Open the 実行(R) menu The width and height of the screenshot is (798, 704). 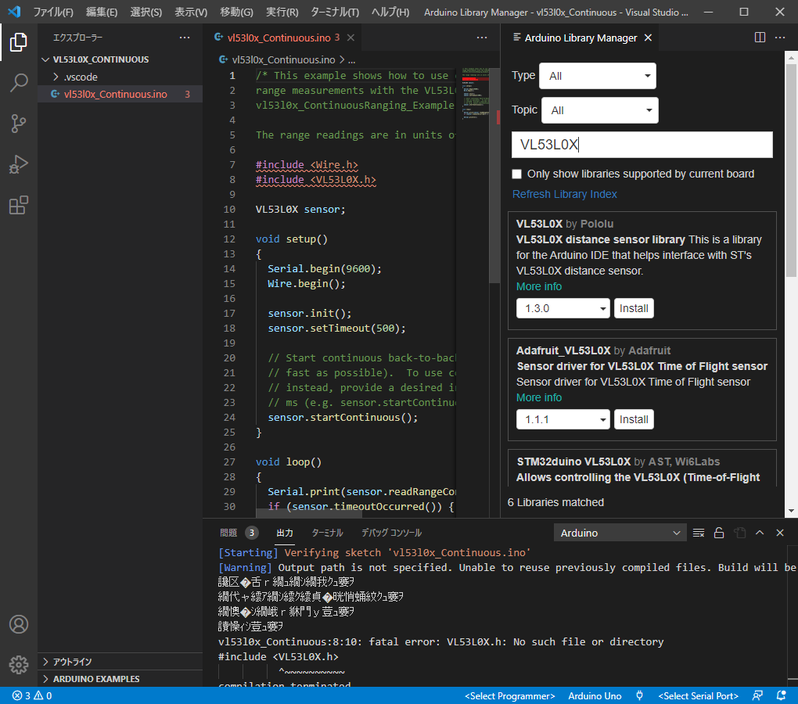(x=282, y=12)
